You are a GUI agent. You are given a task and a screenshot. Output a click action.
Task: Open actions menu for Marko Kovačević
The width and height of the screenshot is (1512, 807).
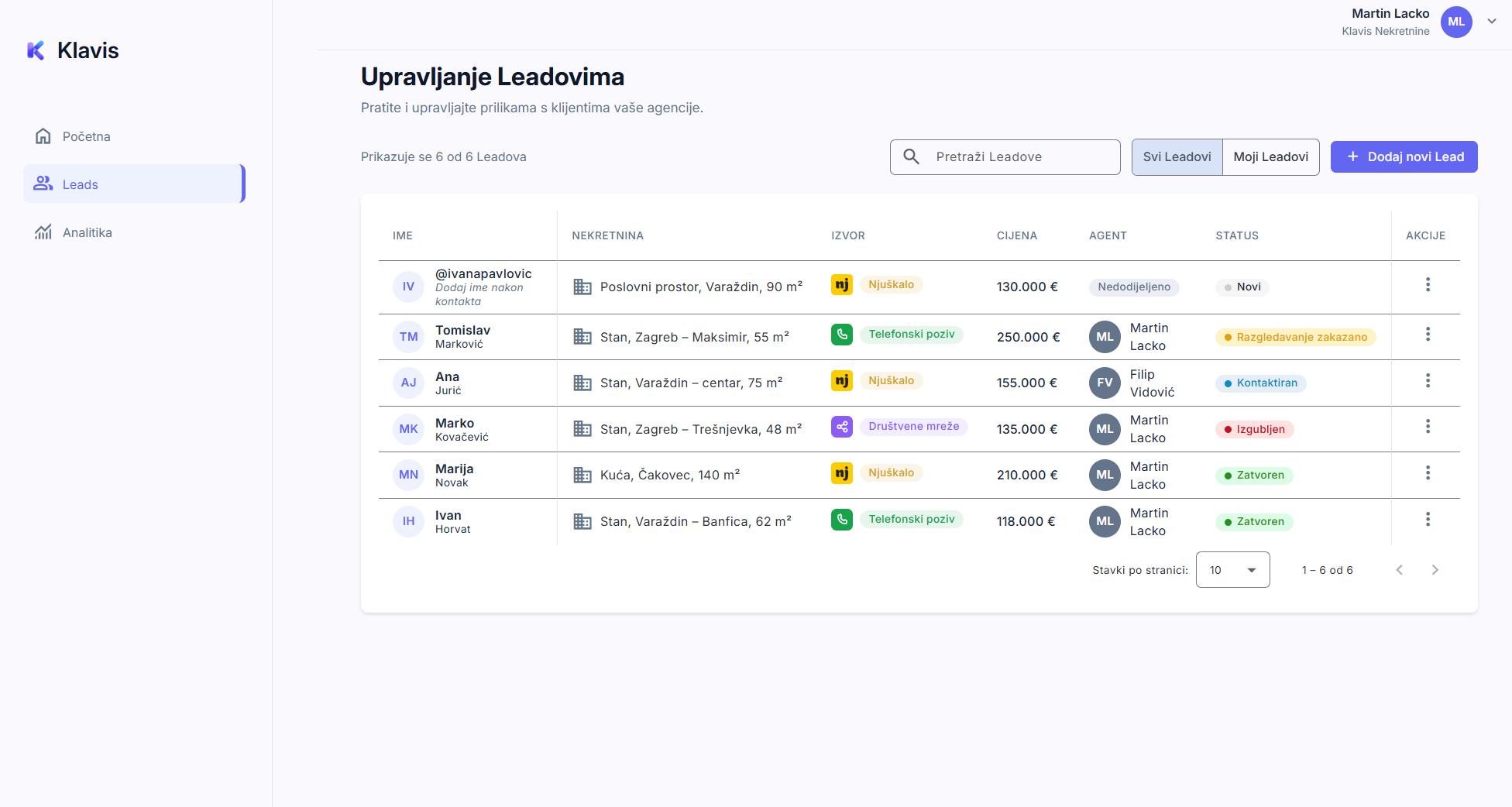(x=1428, y=426)
